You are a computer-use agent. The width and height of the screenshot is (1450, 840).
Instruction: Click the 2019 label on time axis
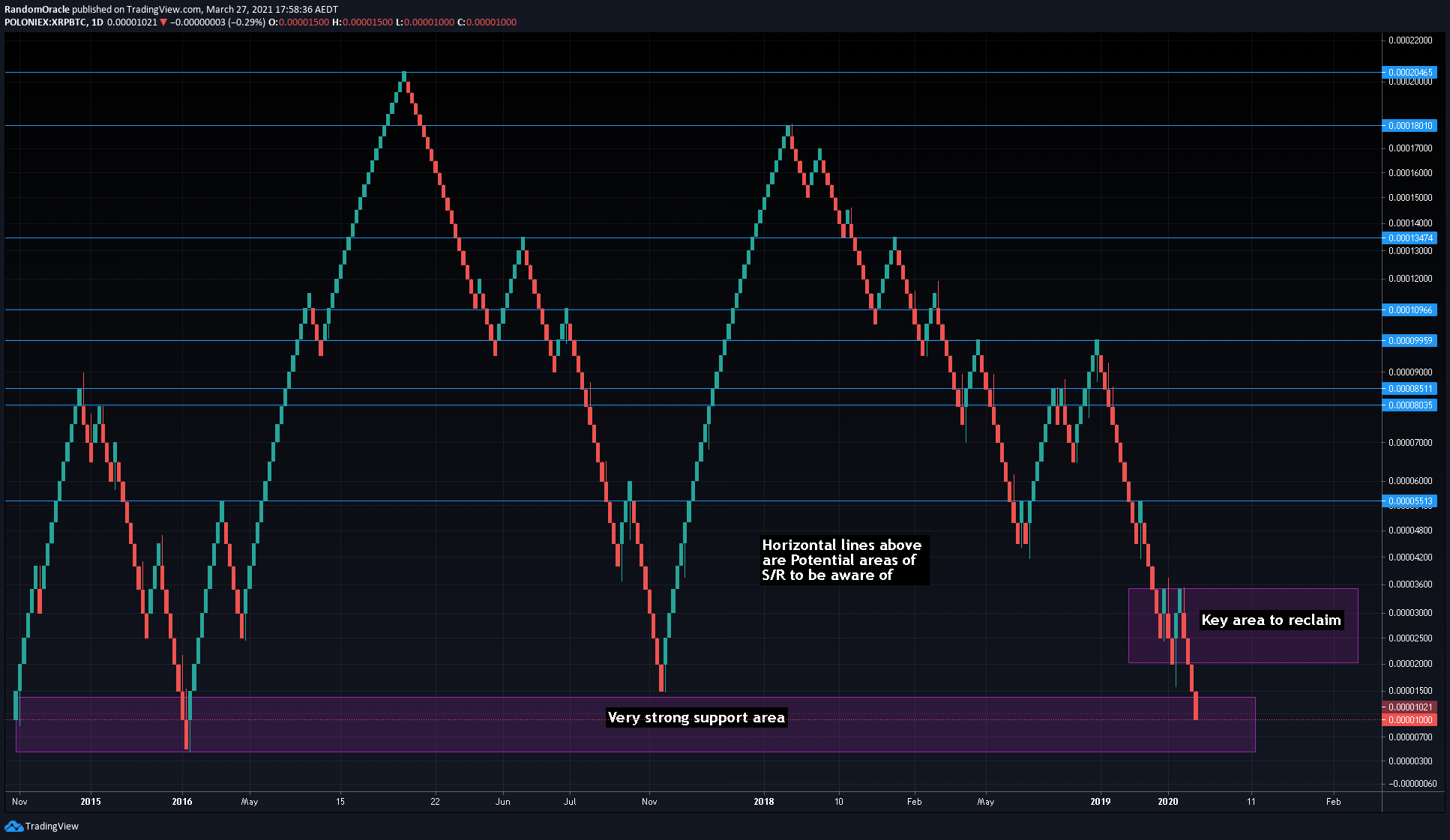(1101, 802)
